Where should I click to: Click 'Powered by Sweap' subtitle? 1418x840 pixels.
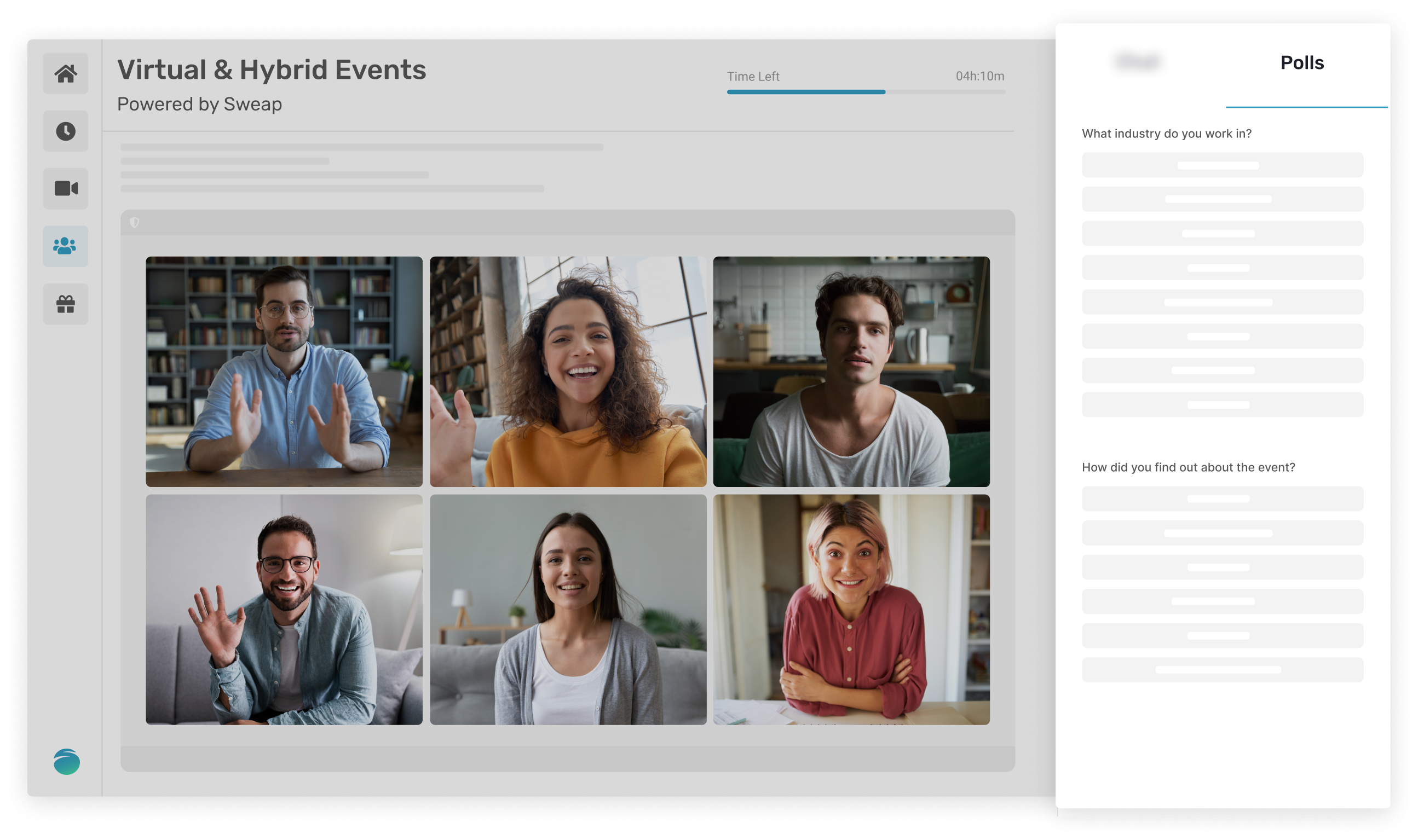tap(199, 105)
